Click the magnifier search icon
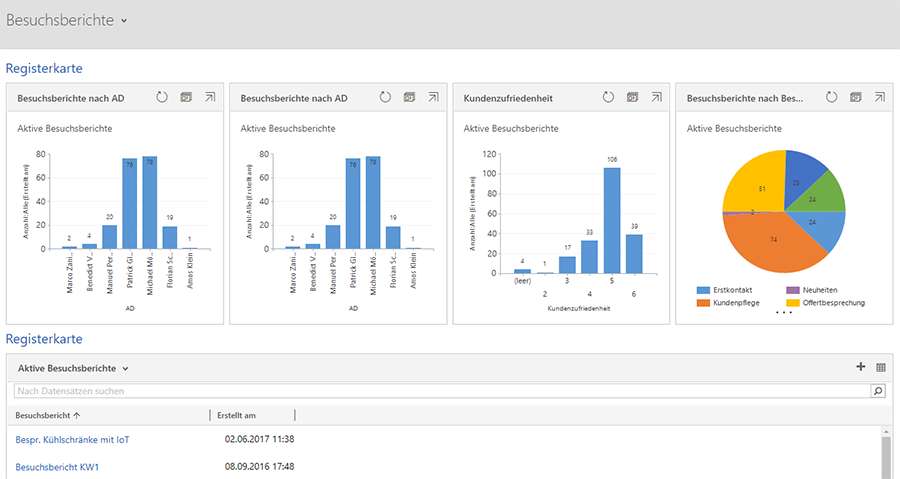This screenshot has width=900, height=479. click(x=878, y=391)
